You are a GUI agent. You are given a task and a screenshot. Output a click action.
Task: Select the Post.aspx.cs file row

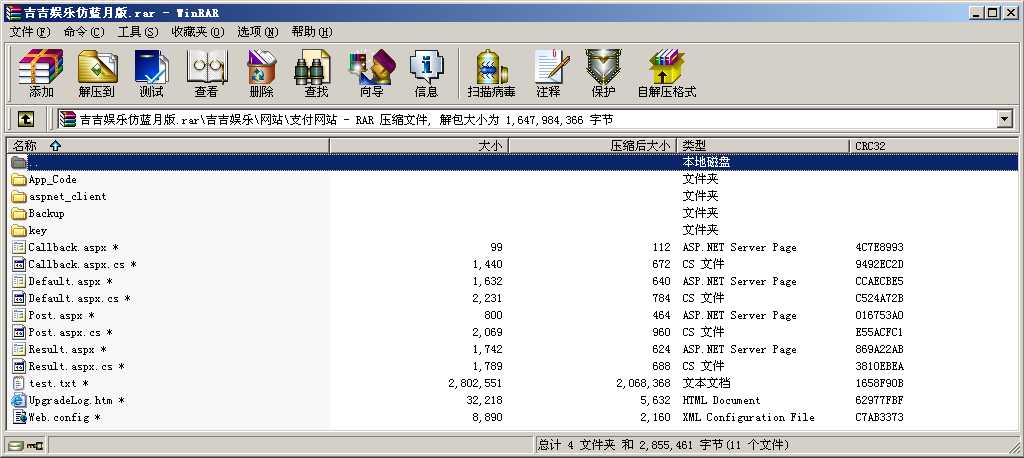[513, 333]
